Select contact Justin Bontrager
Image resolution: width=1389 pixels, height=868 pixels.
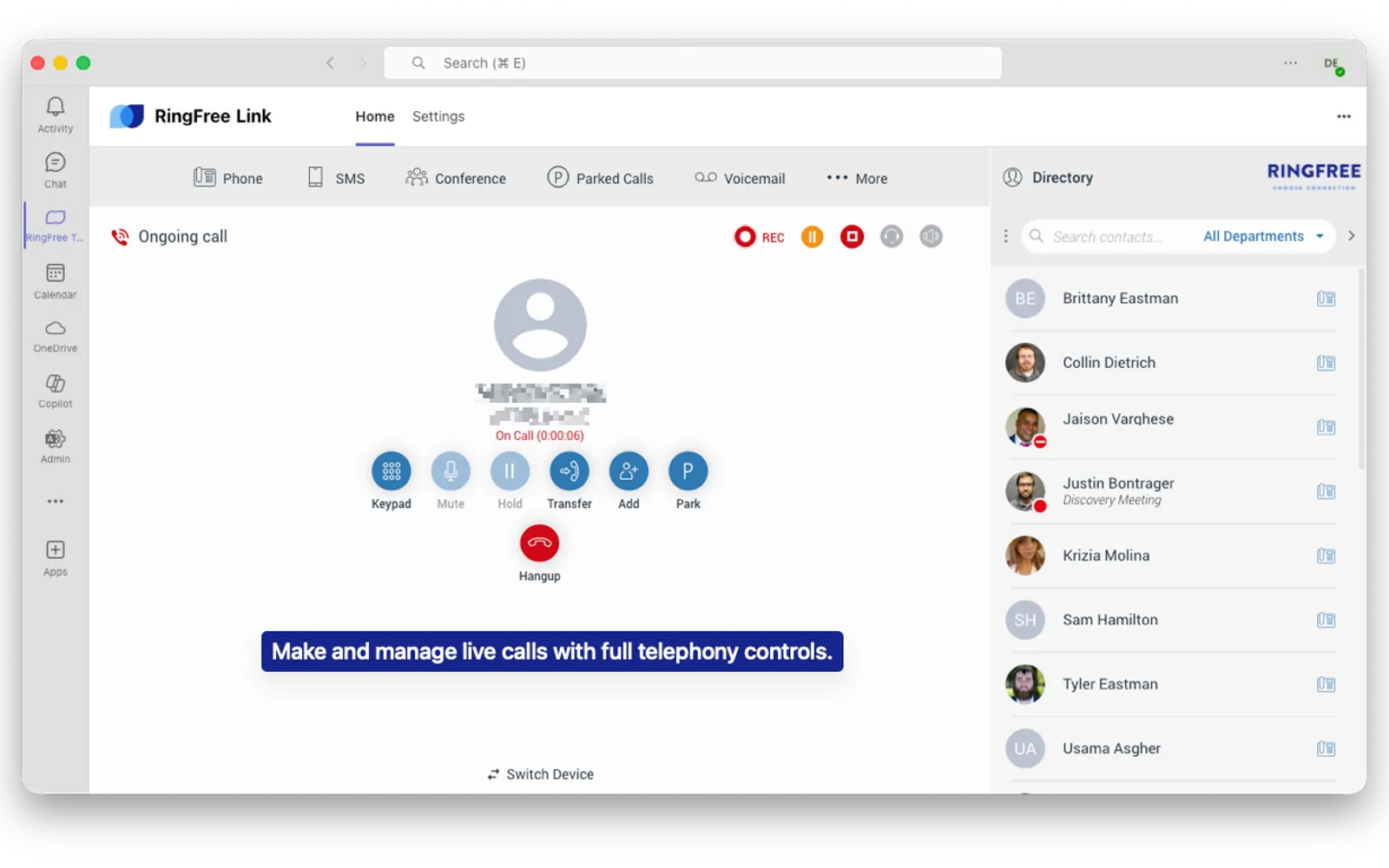(x=1169, y=491)
